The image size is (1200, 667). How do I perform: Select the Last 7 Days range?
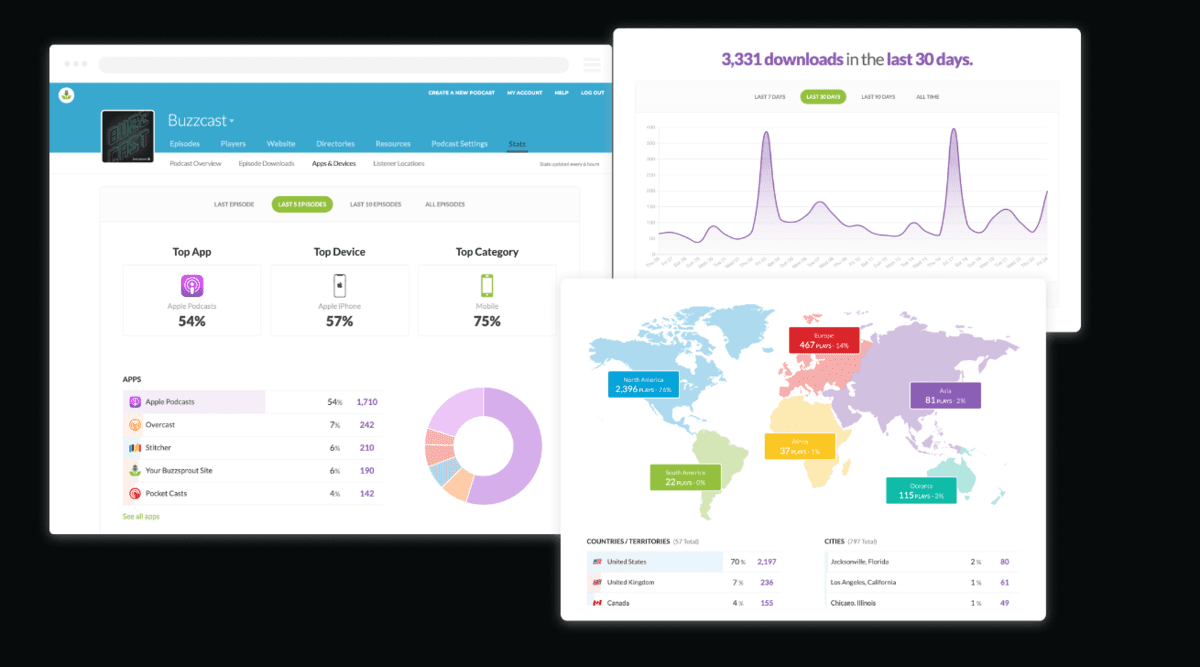coord(770,97)
